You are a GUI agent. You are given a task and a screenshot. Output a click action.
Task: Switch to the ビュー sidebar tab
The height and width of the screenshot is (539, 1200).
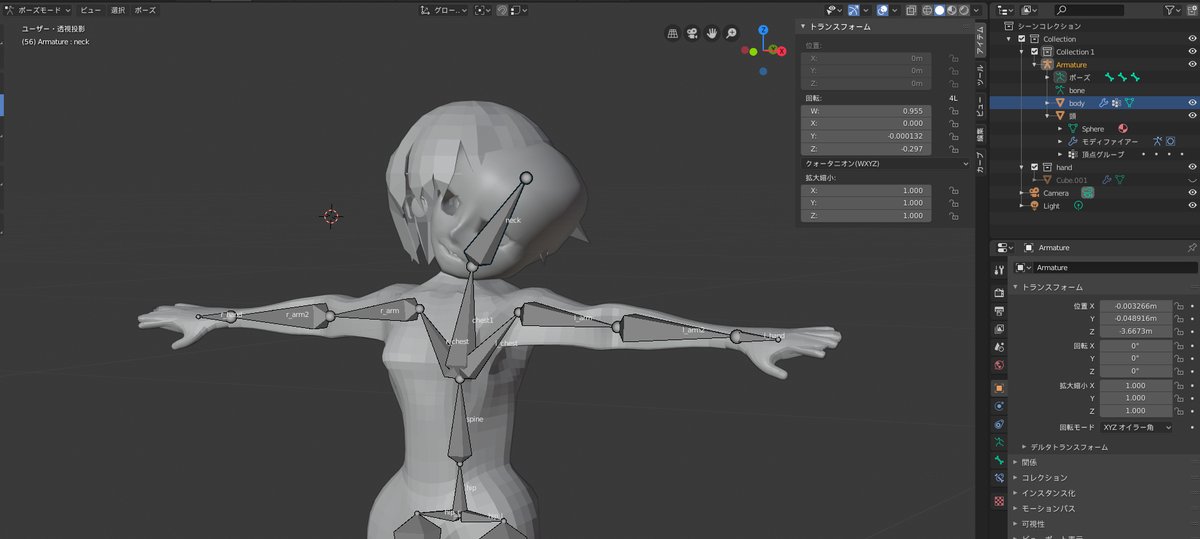point(980,108)
